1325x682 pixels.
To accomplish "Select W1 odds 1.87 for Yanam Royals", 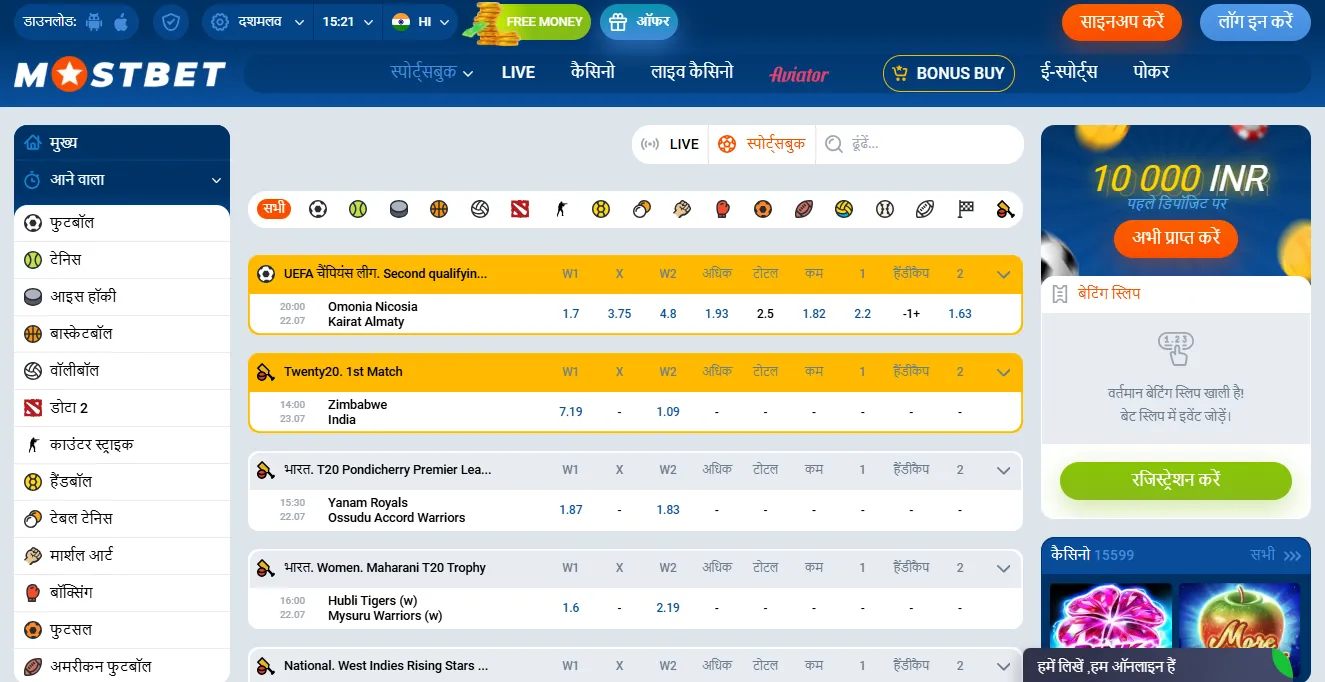I will (571, 510).
